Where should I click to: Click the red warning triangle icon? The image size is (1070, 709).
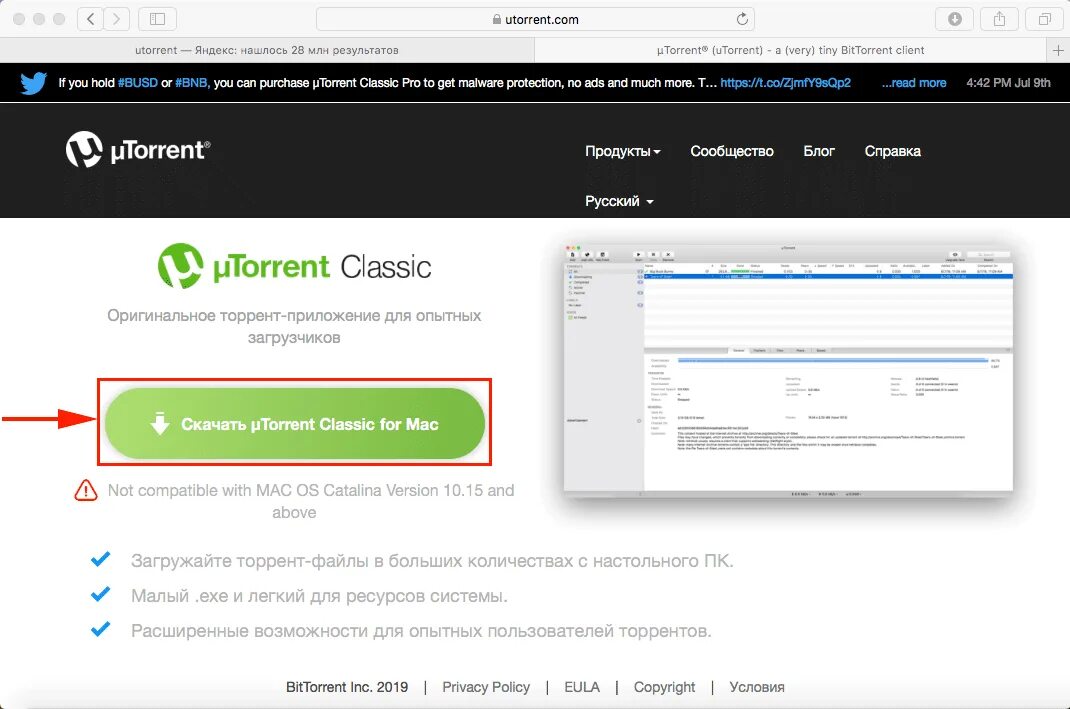pyautogui.click(x=86, y=490)
